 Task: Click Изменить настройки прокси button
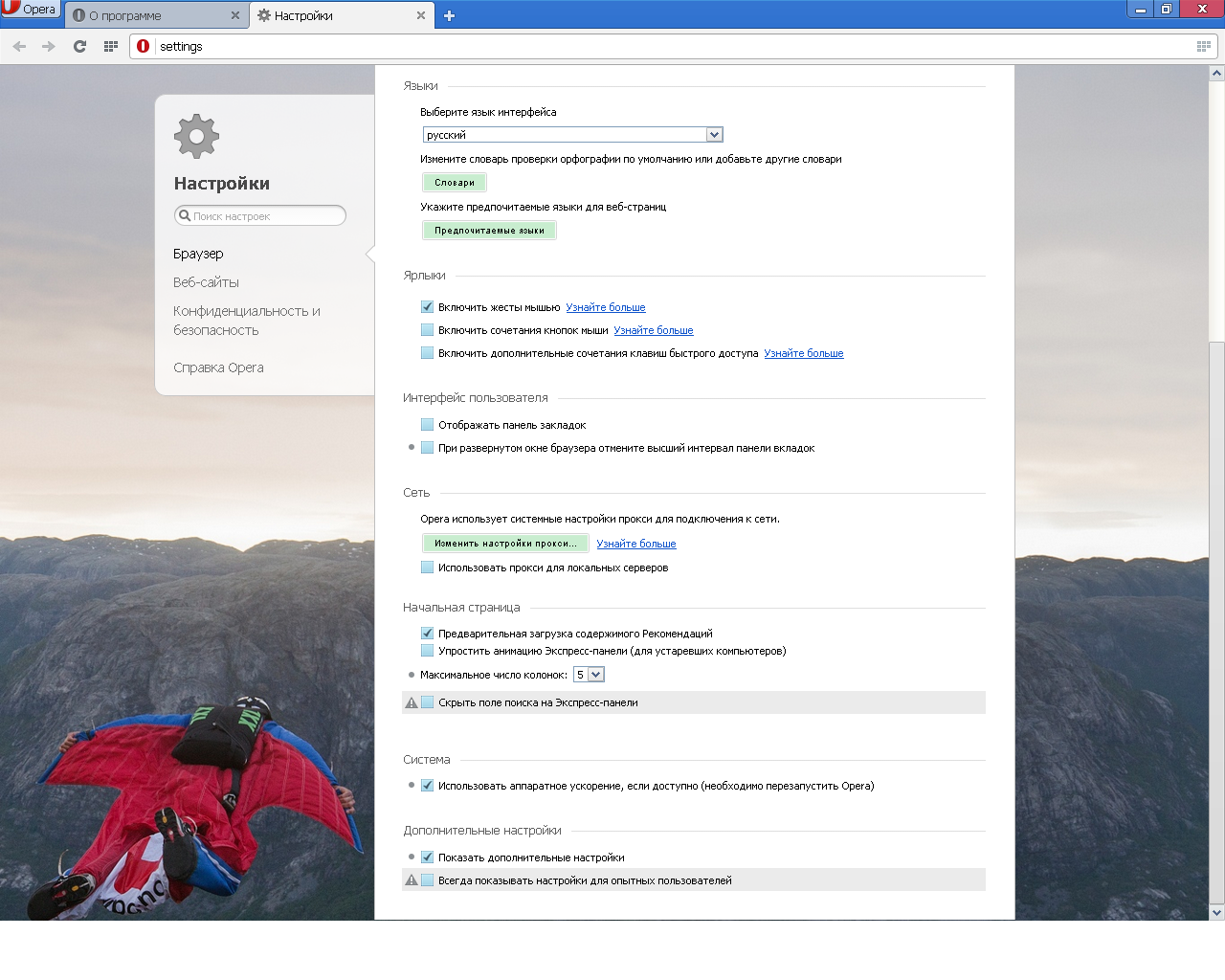pyautogui.click(x=505, y=544)
